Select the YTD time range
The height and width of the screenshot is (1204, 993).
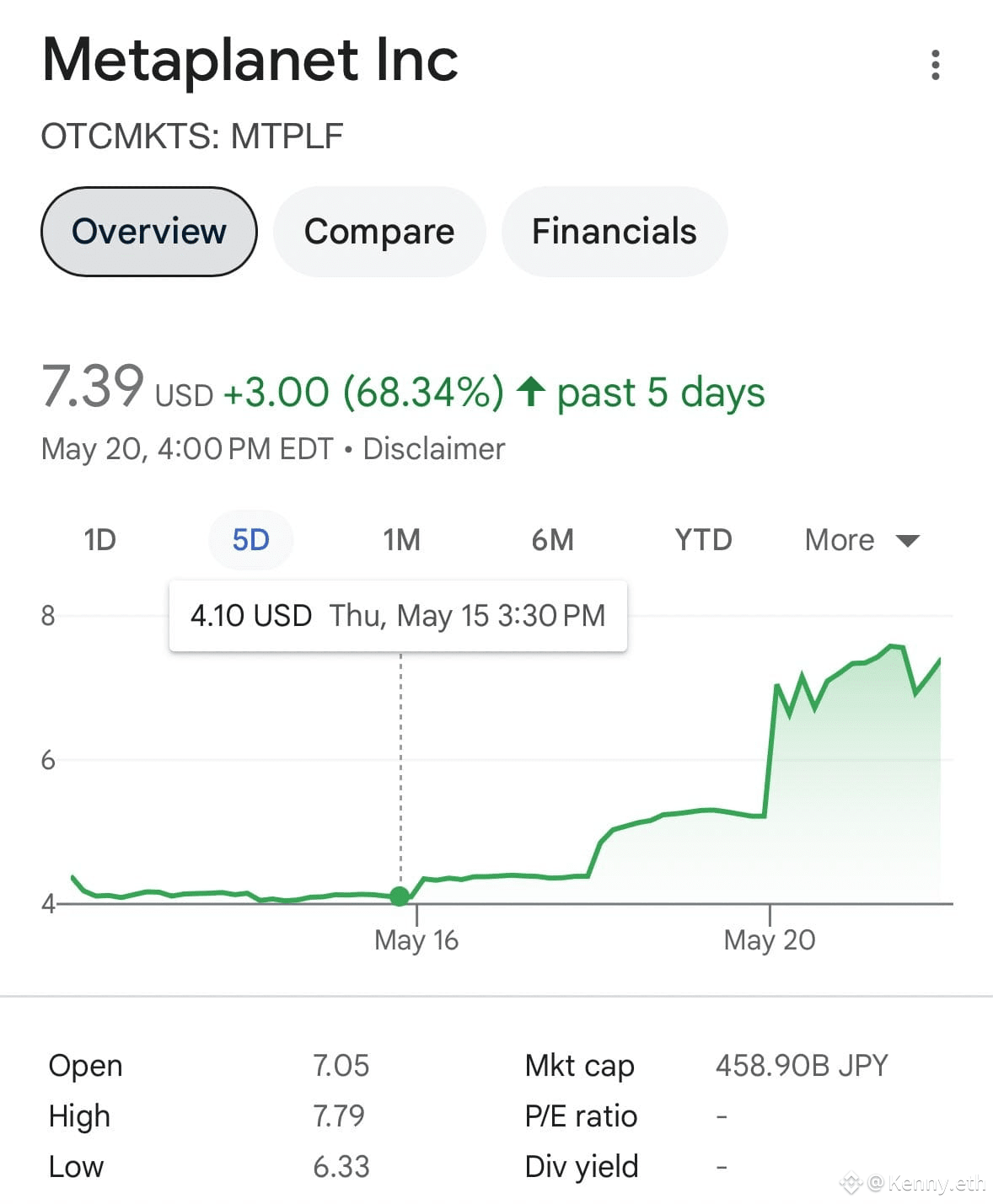coord(703,539)
